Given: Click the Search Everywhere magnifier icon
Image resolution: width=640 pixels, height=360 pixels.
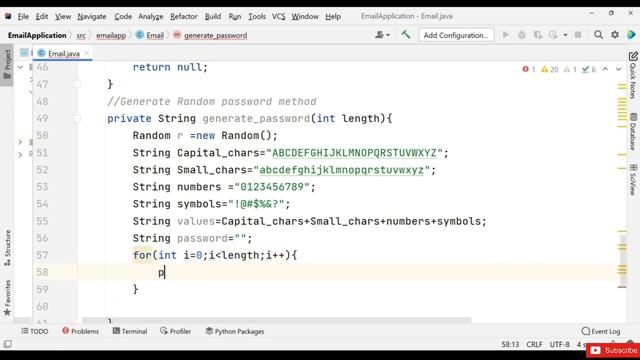Looking at the screenshot, I should (598, 35).
